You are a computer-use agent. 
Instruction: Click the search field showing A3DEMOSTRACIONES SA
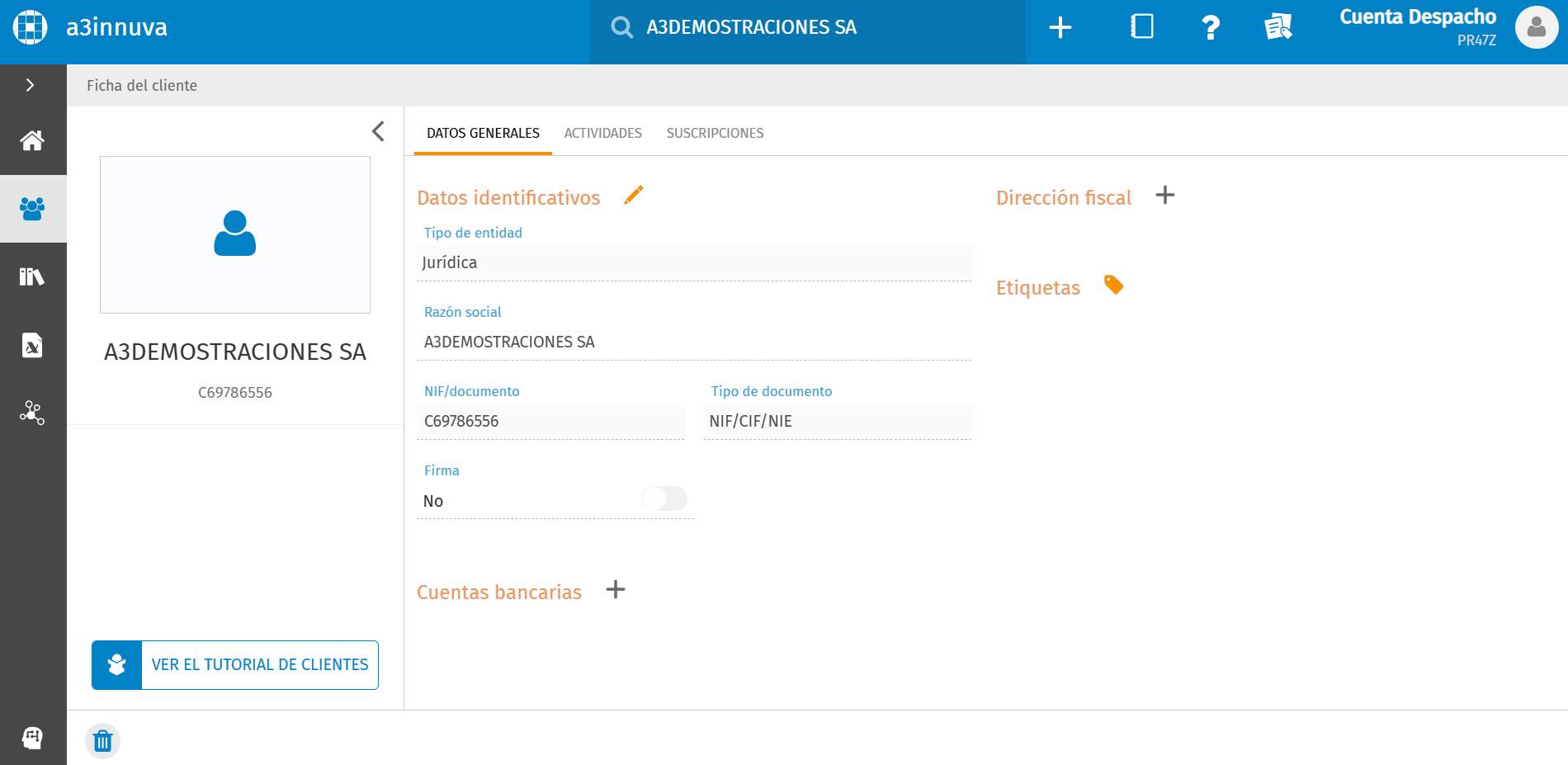[808, 32]
